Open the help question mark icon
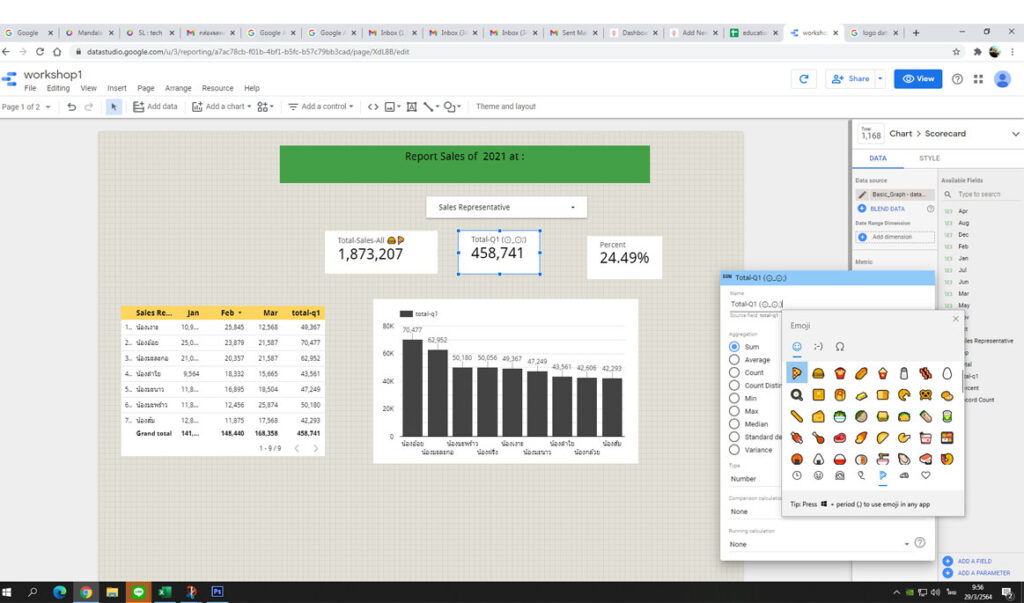Screen dimensions: 1024x603 (x=957, y=78)
